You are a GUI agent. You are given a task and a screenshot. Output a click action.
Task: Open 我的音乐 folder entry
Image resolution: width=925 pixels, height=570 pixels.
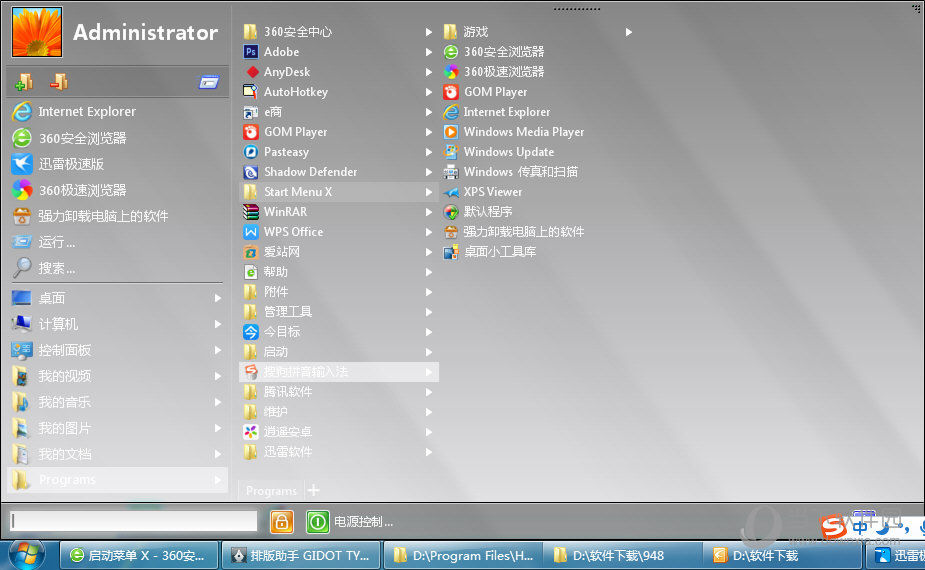[117, 402]
